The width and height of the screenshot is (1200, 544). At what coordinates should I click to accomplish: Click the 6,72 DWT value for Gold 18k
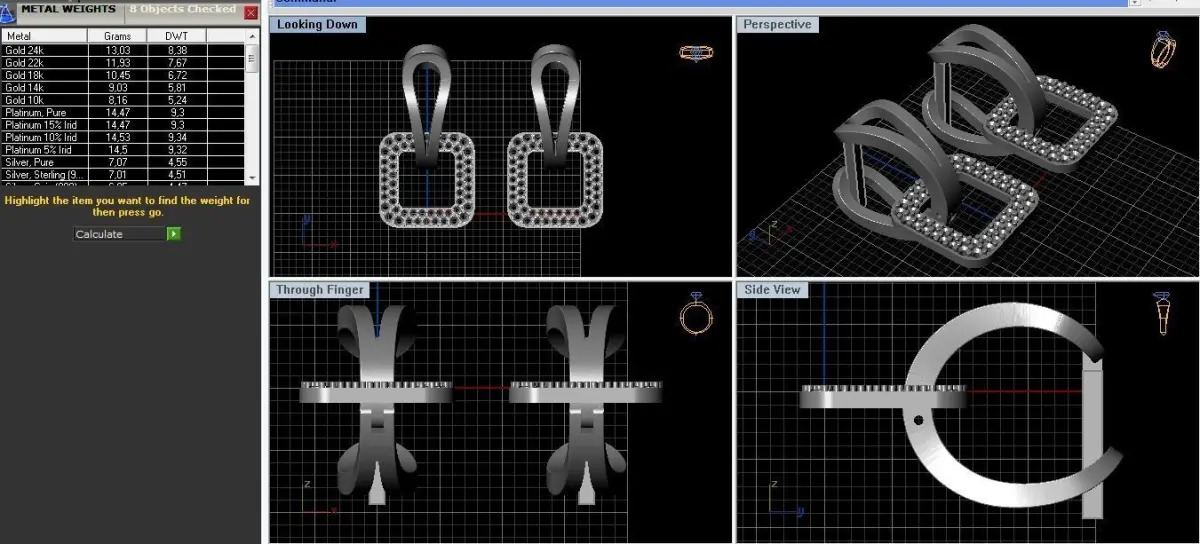(x=178, y=75)
